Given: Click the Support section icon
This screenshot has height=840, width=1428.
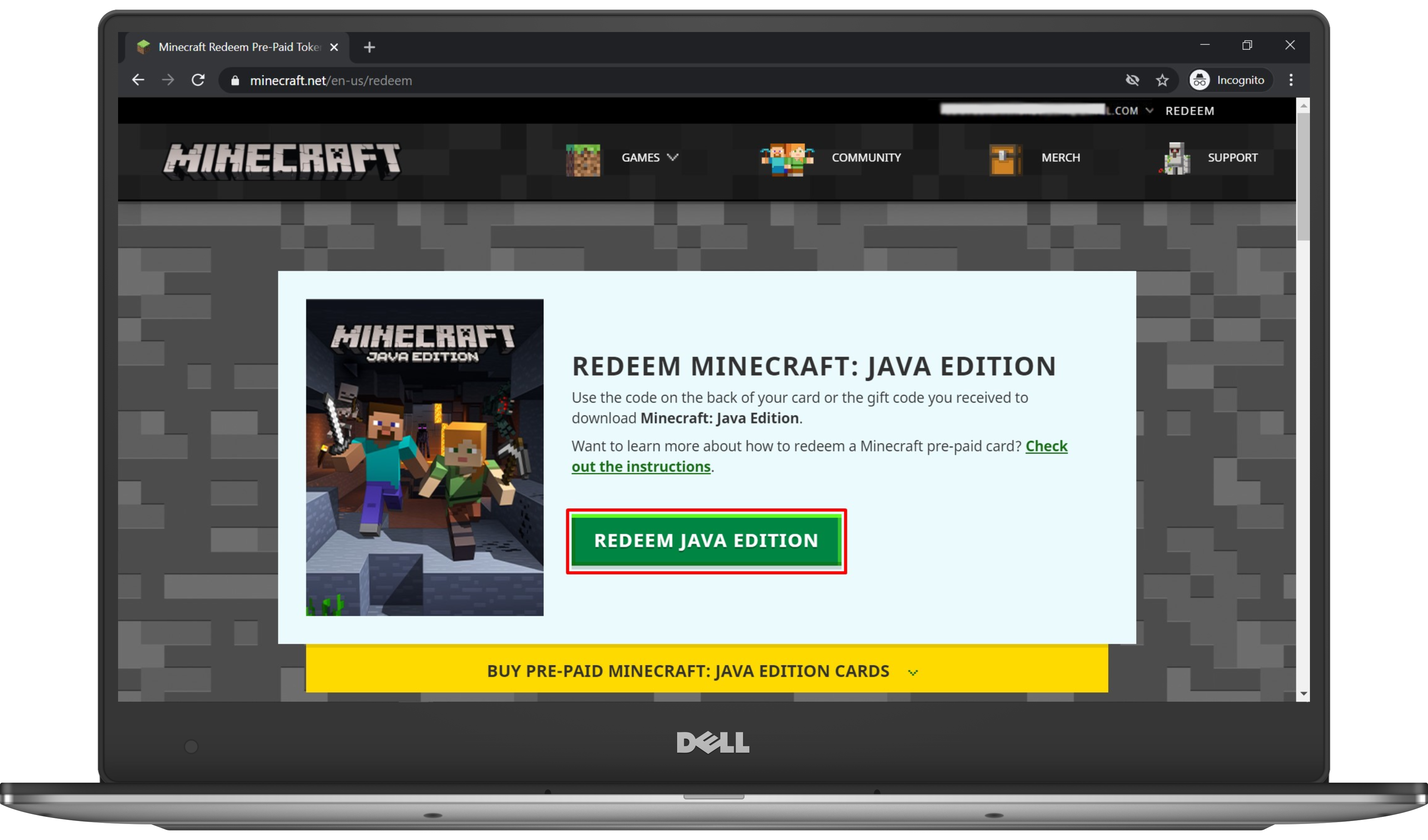Looking at the screenshot, I should click(1172, 157).
